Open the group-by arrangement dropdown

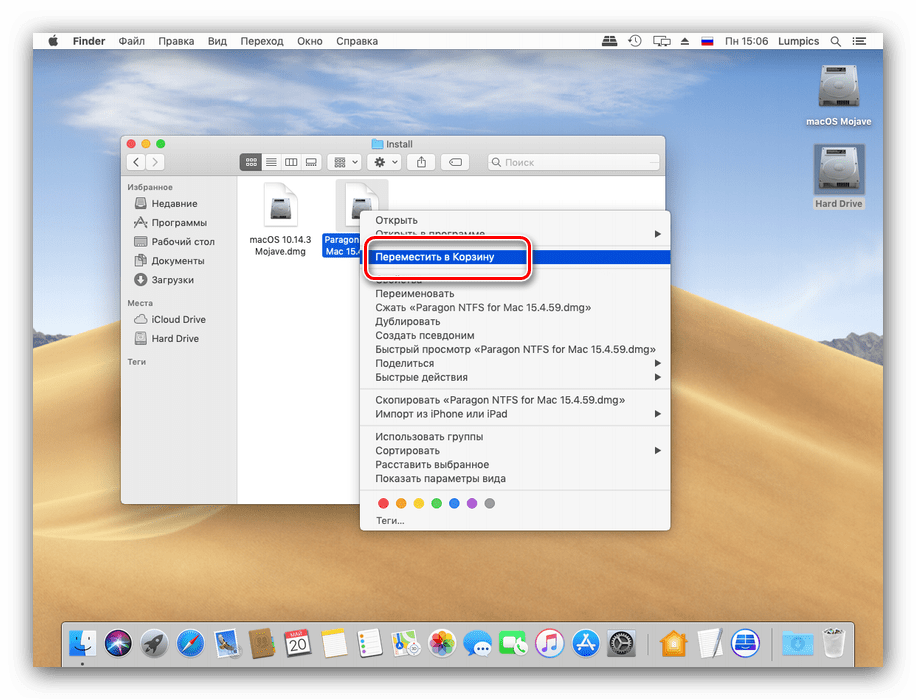coord(345,162)
